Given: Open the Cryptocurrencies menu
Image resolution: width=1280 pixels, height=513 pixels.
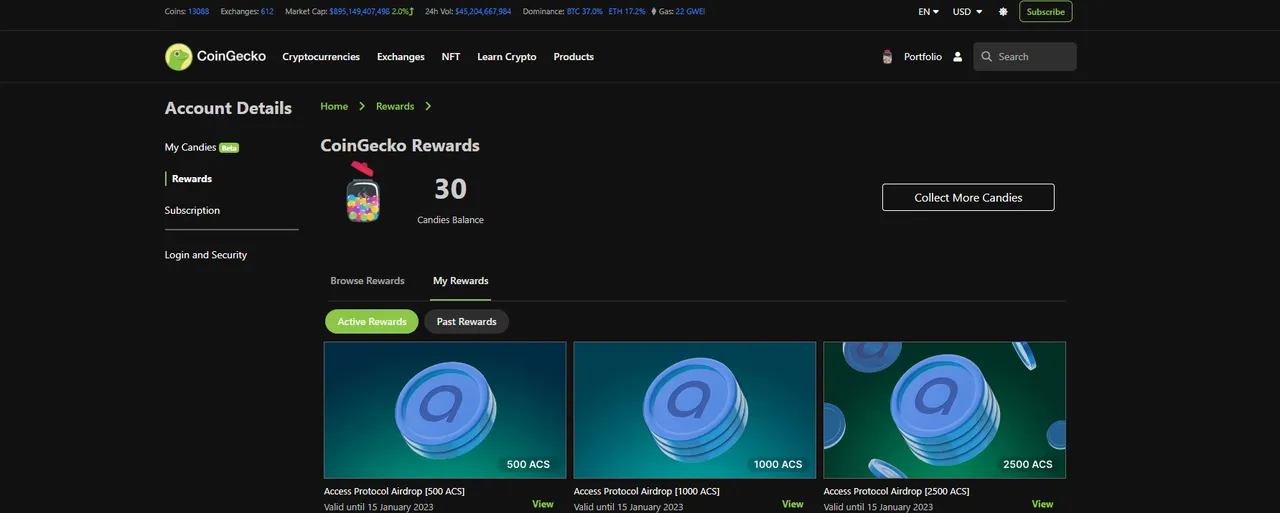Looking at the screenshot, I should point(321,57).
